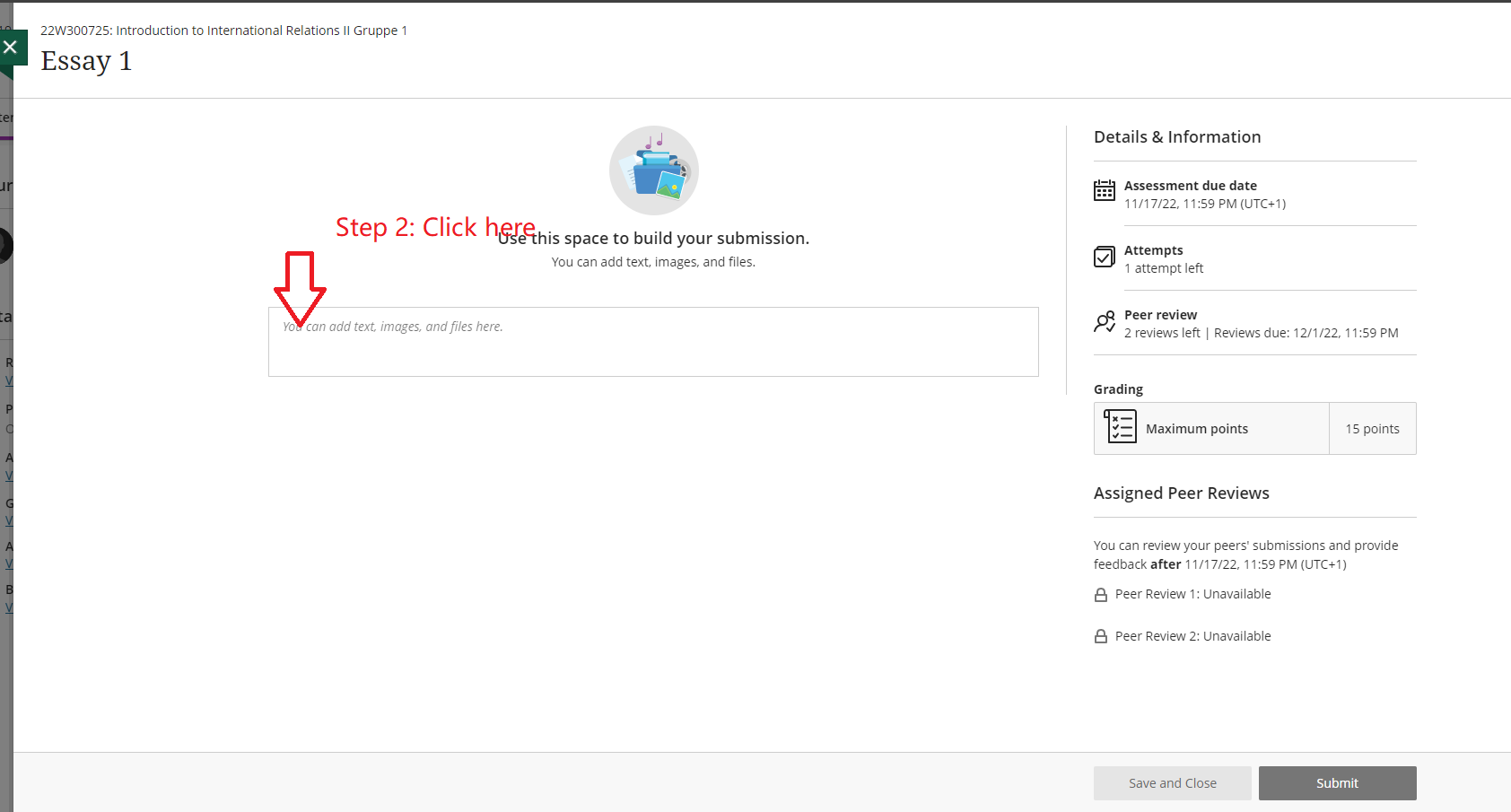Close the Essay 1 panel

(x=11, y=48)
